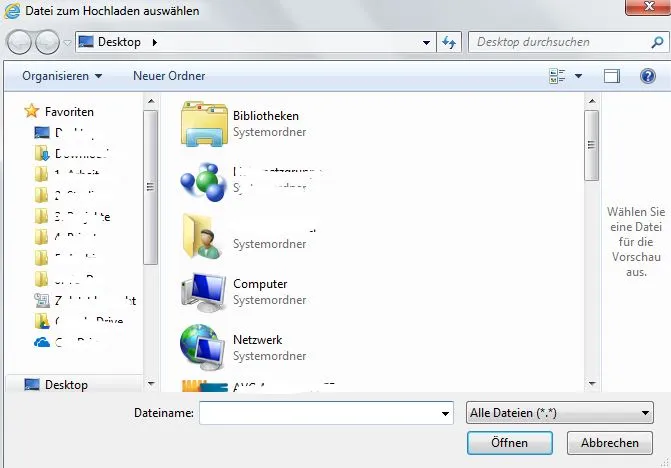Toggle the preview pane button
This screenshot has width=671, height=468.
(612, 76)
